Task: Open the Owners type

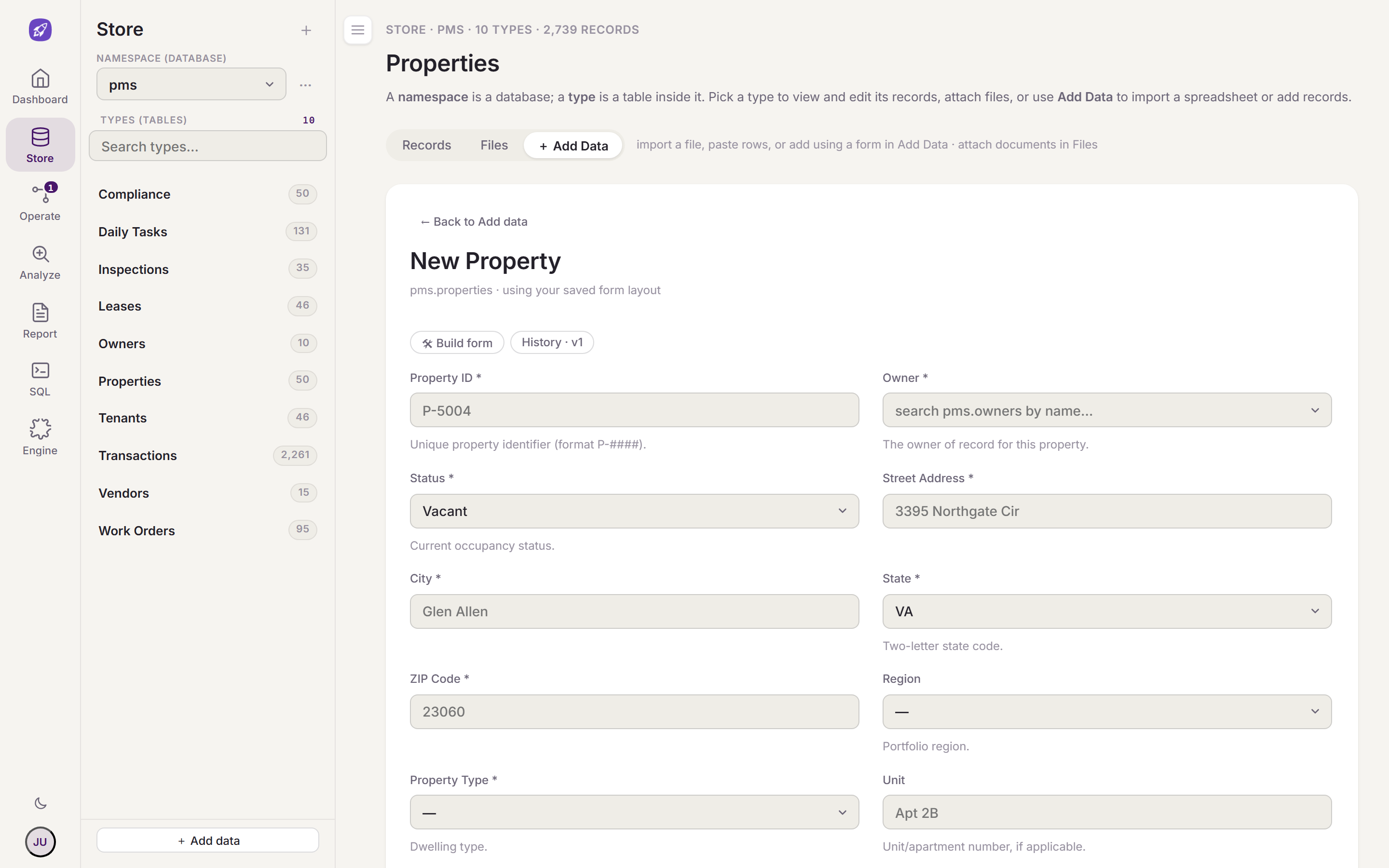Action: tap(208, 343)
